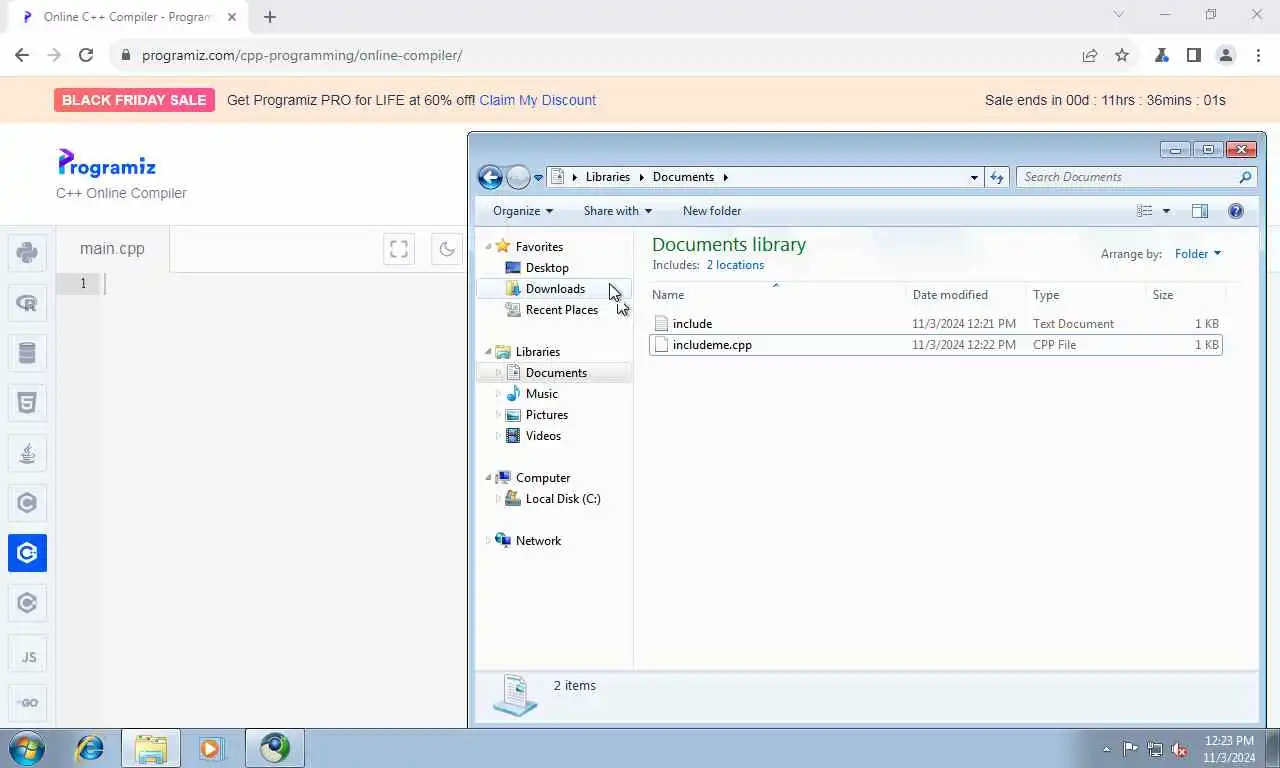Toggle the preview pane button
This screenshot has height=768, width=1280.
1200,211
